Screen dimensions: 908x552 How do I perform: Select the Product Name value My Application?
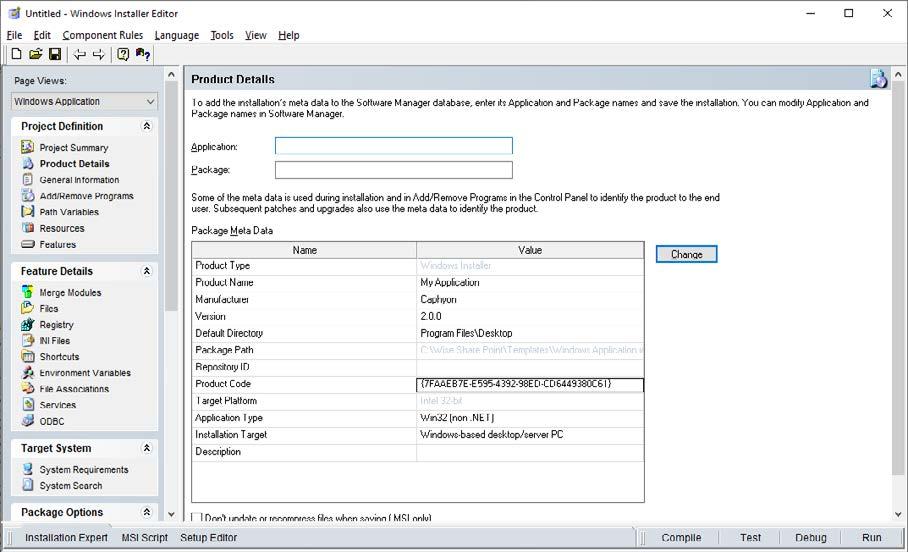[530, 282]
